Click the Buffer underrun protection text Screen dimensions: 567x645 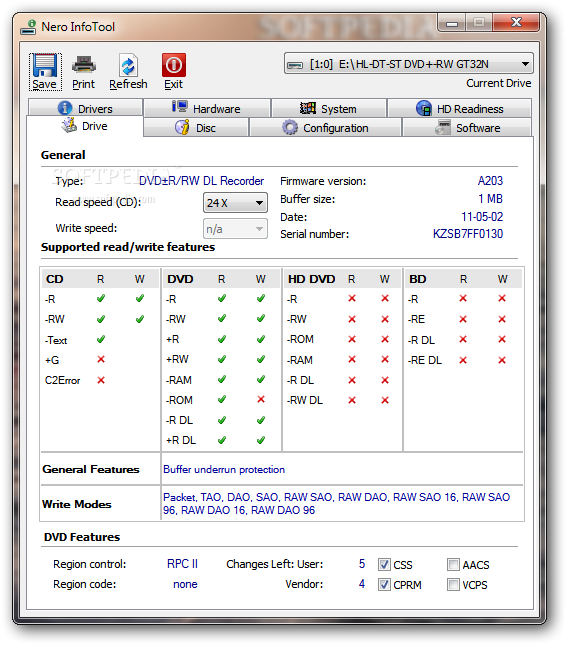[x=224, y=469]
